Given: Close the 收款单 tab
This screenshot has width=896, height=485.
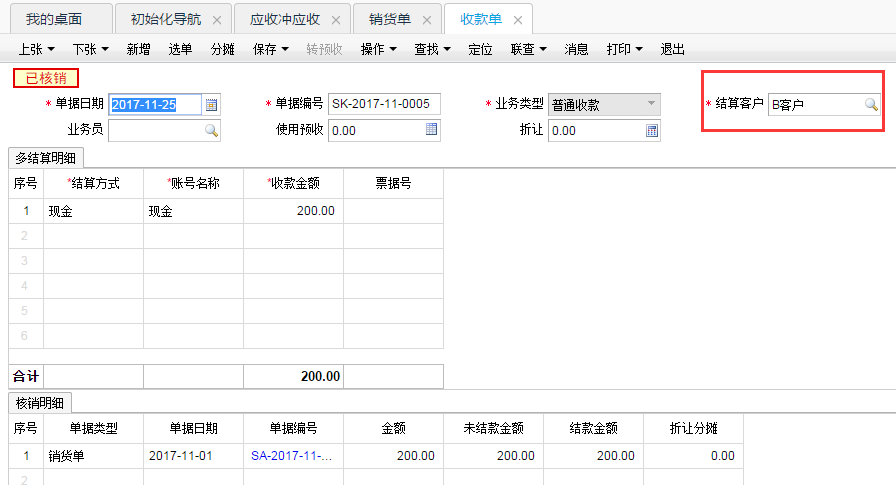Looking at the screenshot, I should [518, 20].
